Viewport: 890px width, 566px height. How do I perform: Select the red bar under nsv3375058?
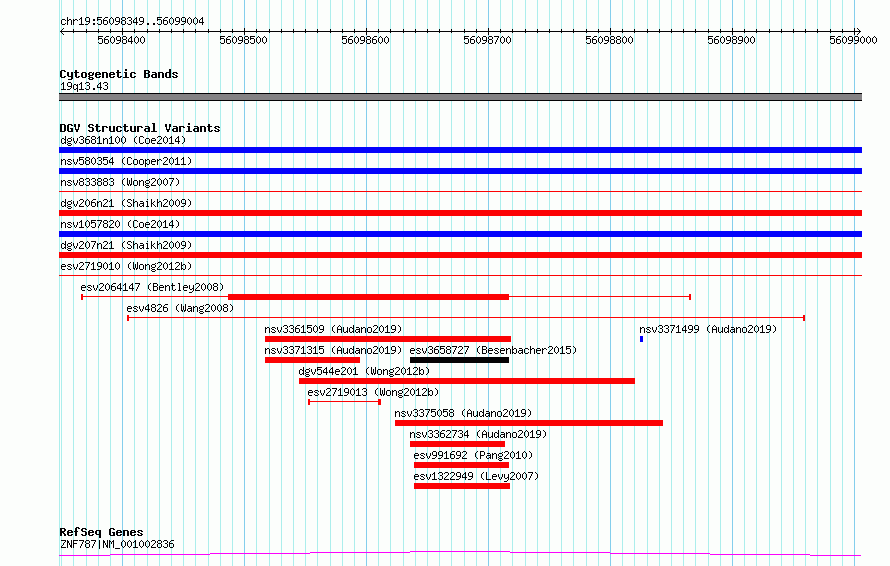529,423
